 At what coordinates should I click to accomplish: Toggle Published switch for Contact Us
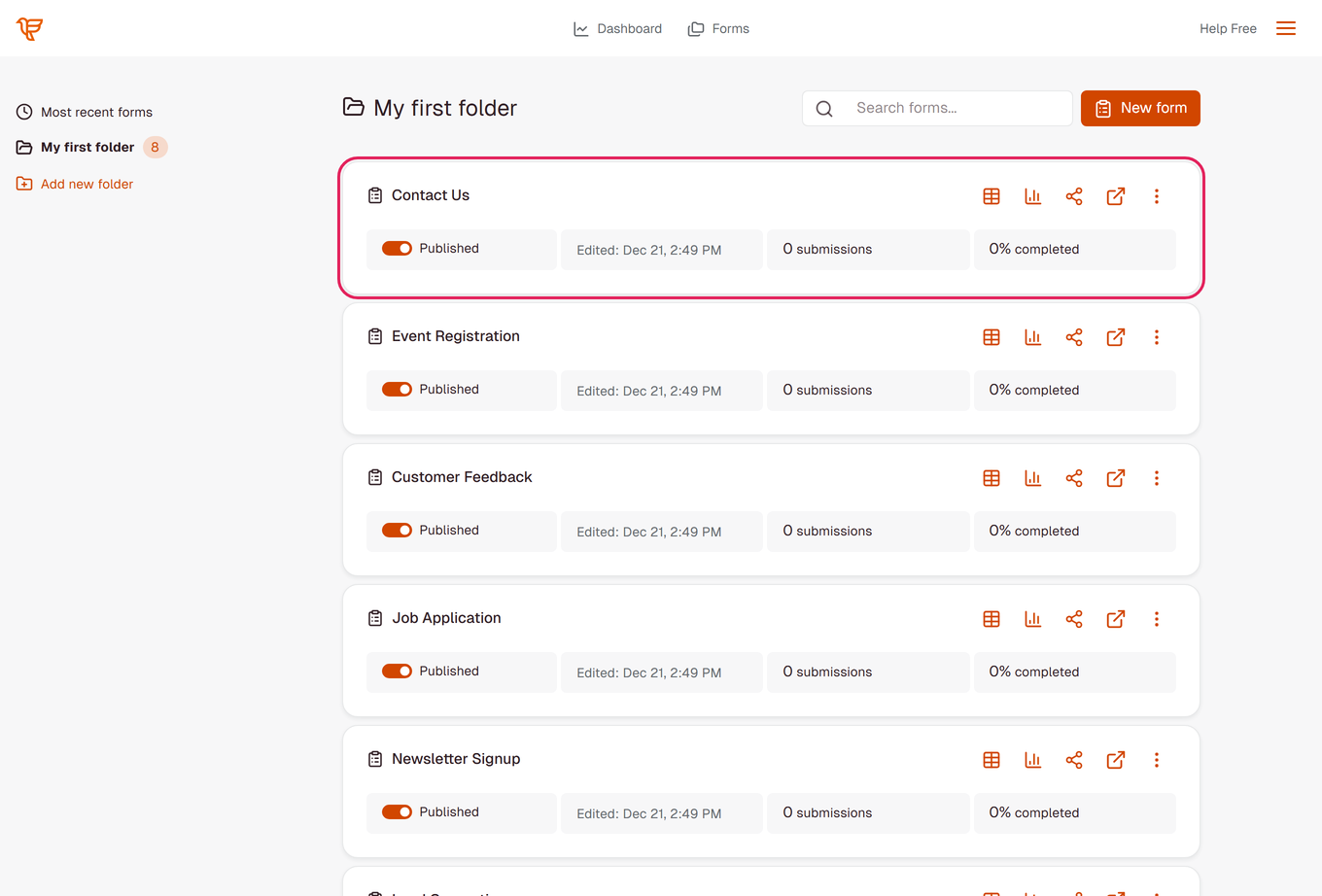tap(397, 249)
